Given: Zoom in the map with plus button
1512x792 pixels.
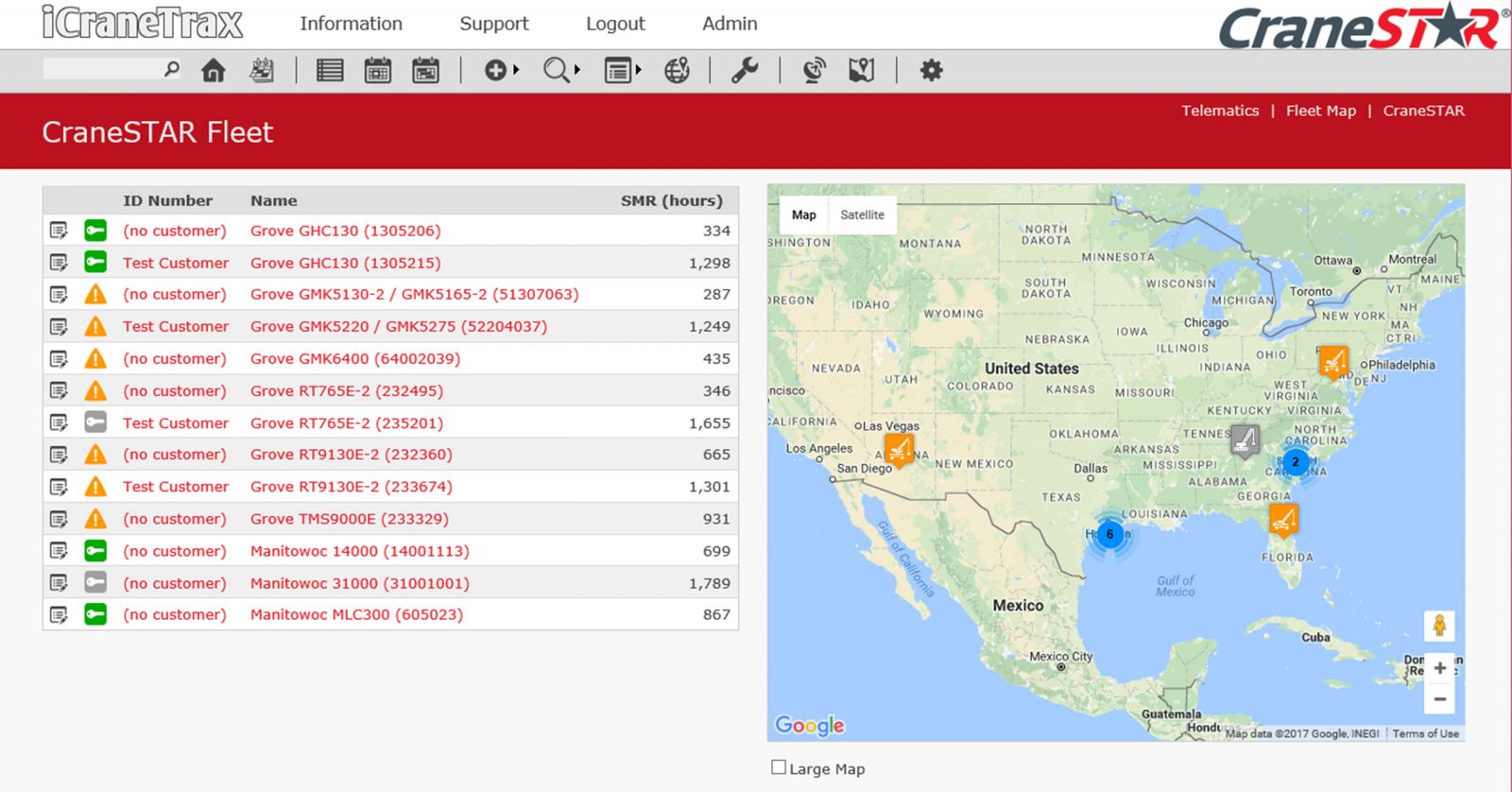Looking at the screenshot, I should [1439, 668].
